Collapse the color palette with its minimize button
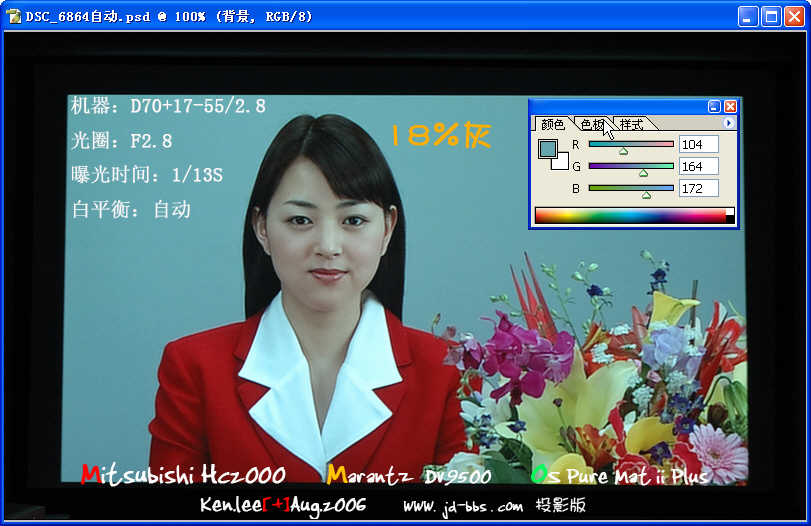This screenshot has height=526, width=811. (x=714, y=107)
